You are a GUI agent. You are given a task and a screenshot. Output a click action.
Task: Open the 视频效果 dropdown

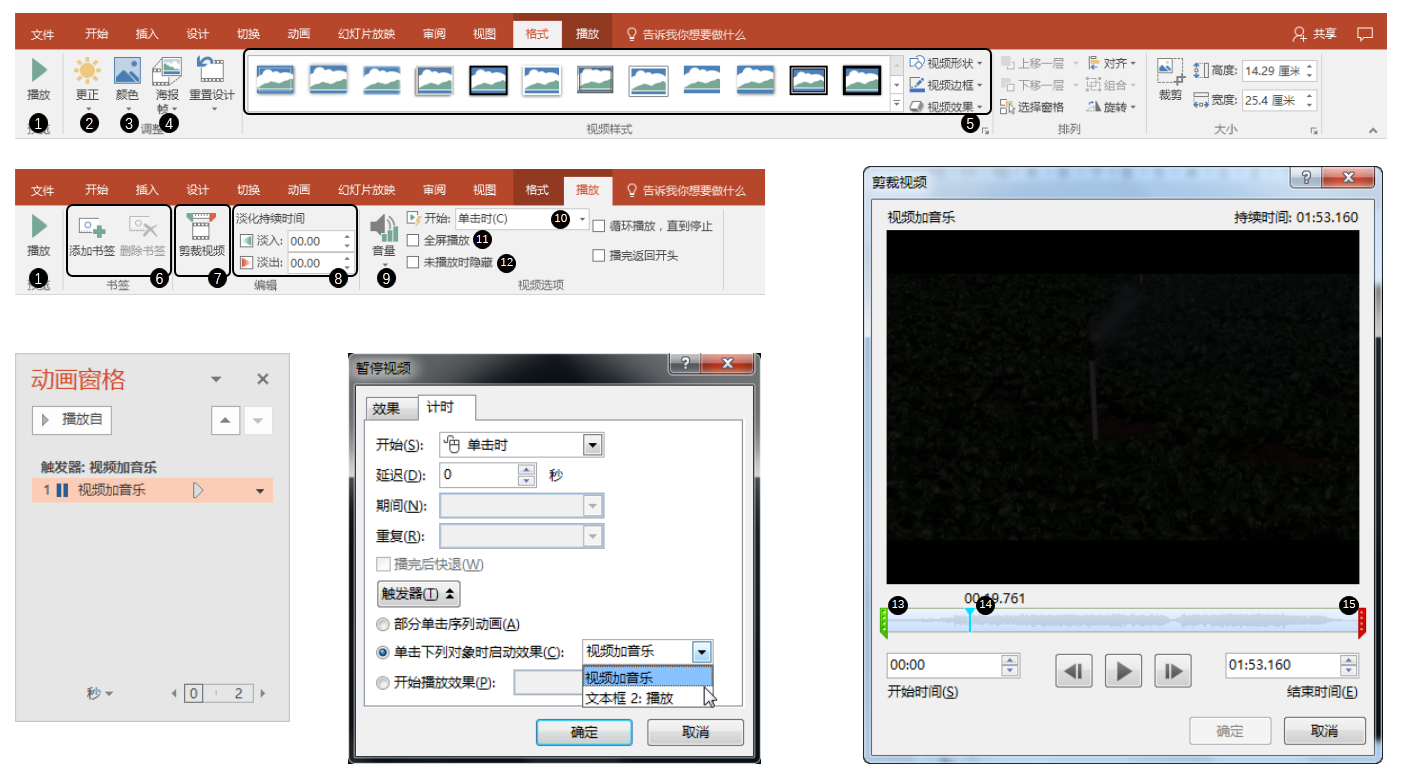click(x=947, y=107)
